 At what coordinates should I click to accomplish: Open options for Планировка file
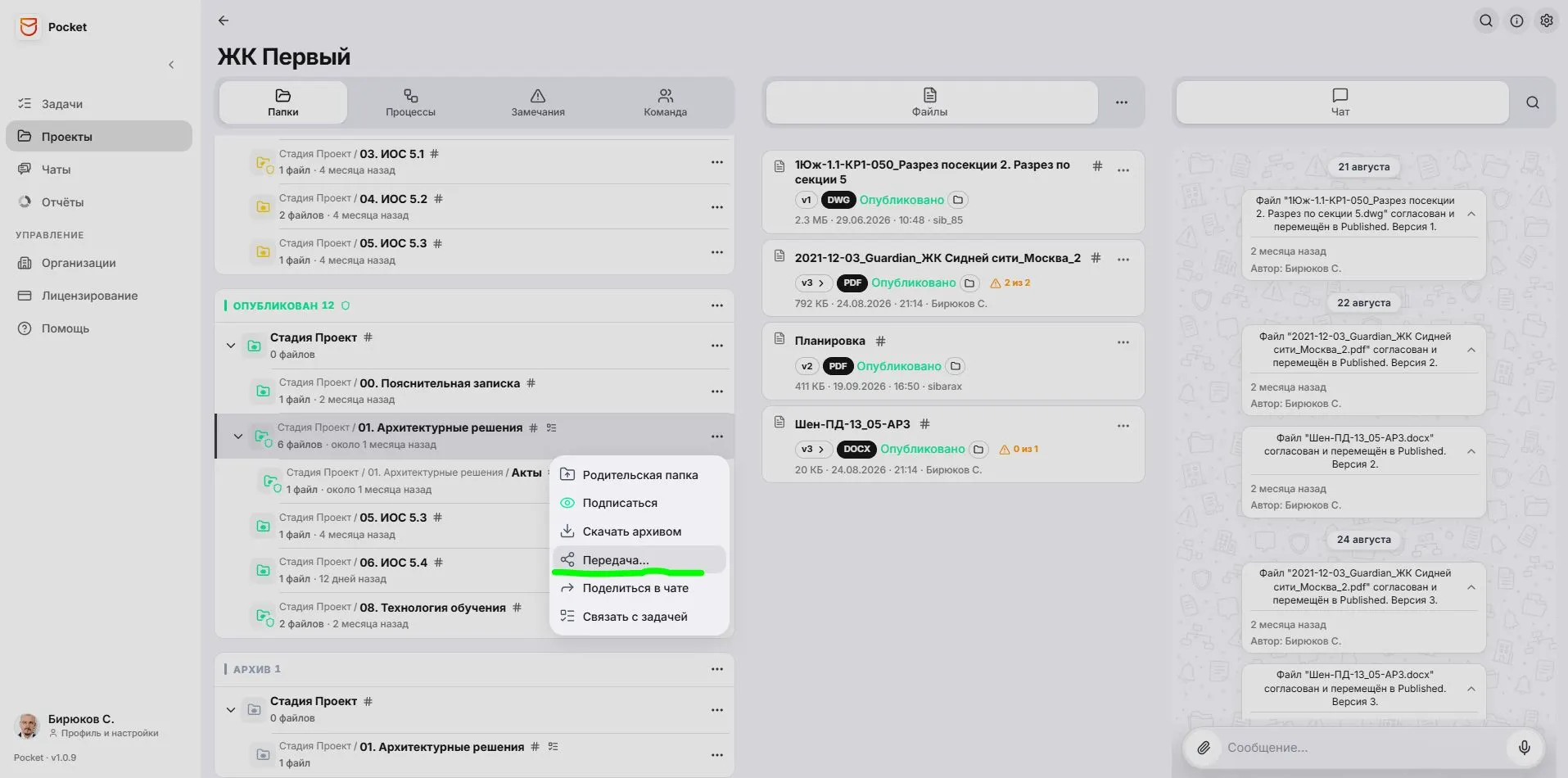click(1123, 342)
